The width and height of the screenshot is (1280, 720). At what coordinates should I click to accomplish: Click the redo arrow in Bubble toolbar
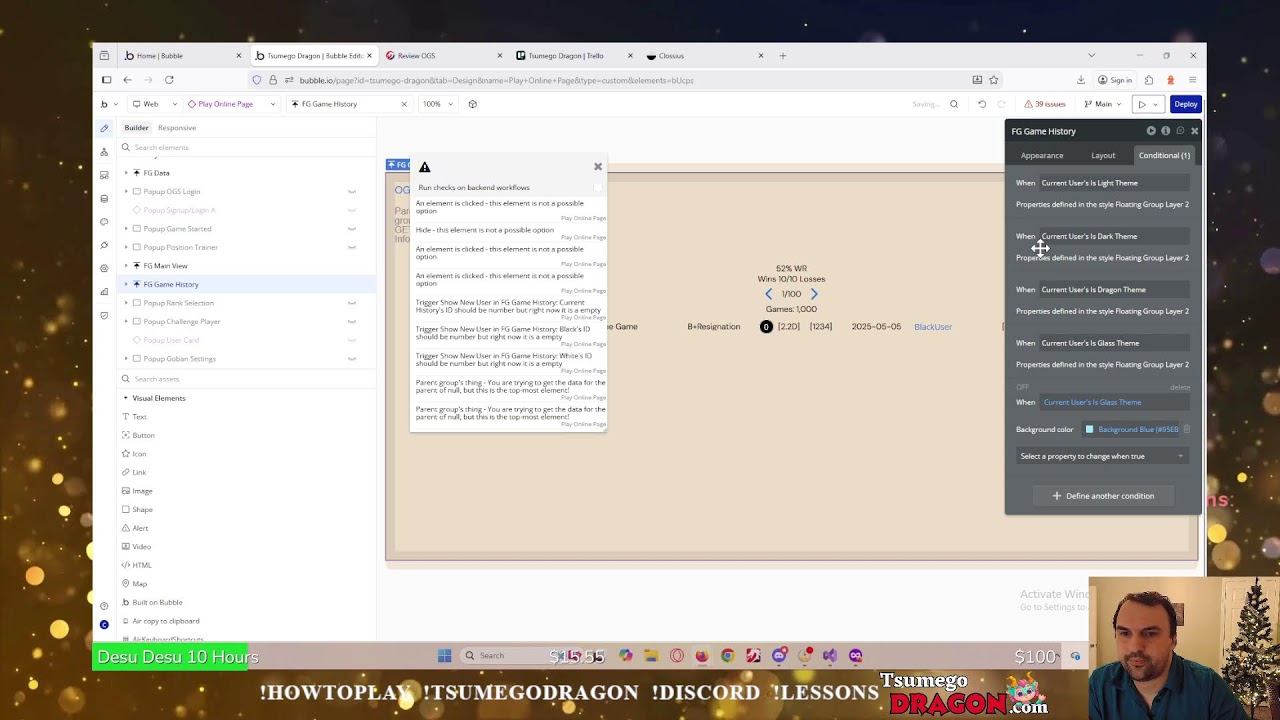pyautogui.click(x=1002, y=104)
